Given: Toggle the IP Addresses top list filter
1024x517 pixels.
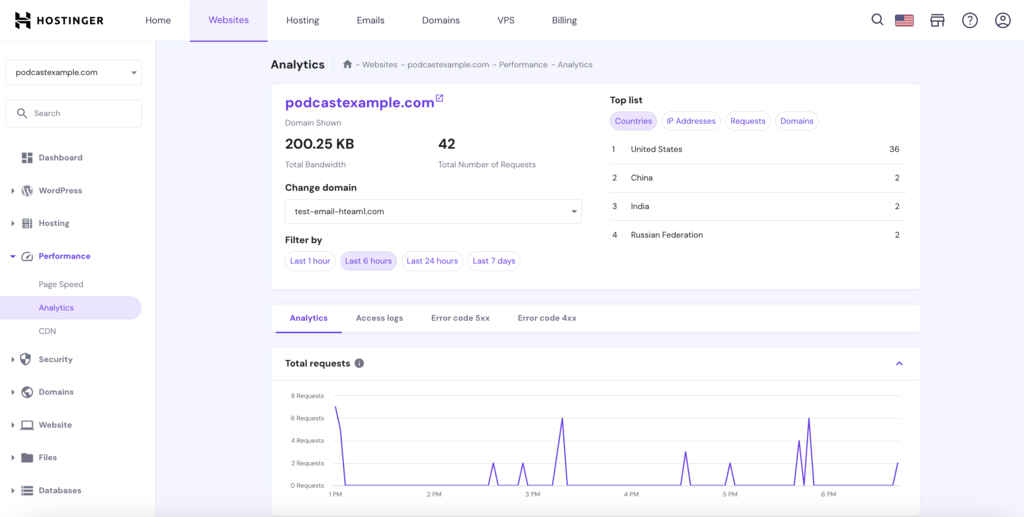Looking at the screenshot, I should pos(691,121).
